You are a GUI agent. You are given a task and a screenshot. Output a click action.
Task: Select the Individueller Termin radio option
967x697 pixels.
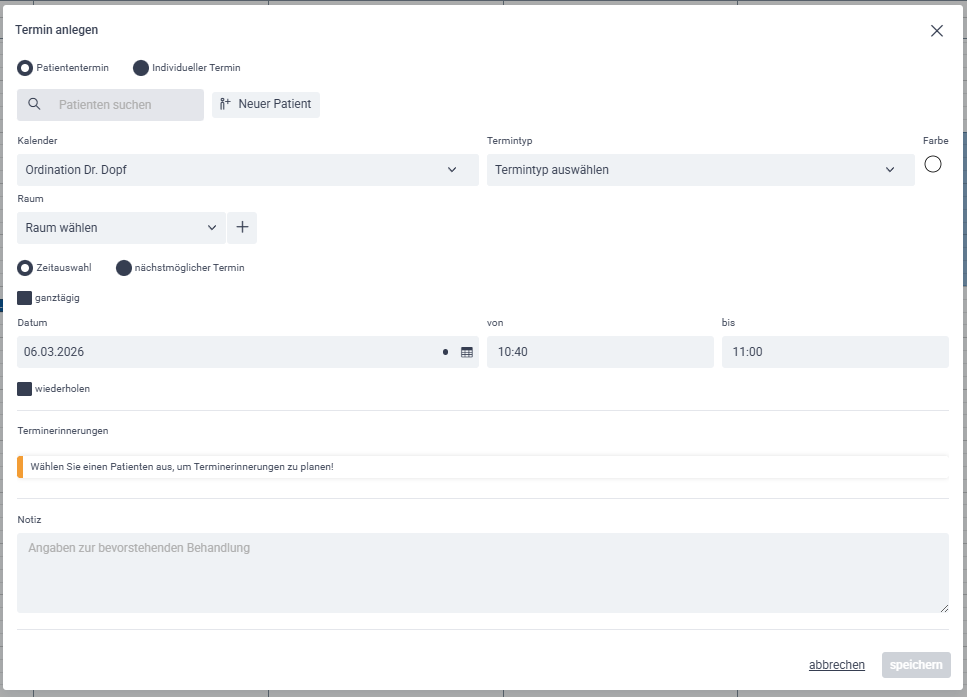click(141, 68)
